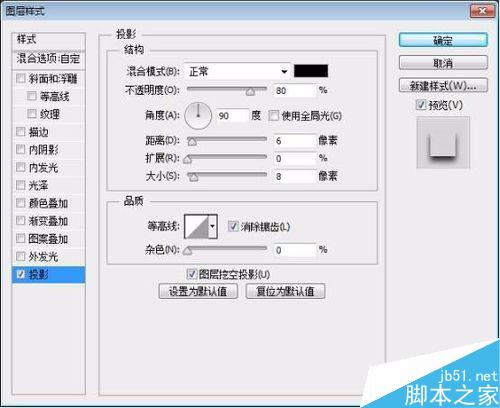Screen dimensions: 500x408
Task: Click the 大小 value field showing 8
Action: pyautogui.click(x=295, y=176)
